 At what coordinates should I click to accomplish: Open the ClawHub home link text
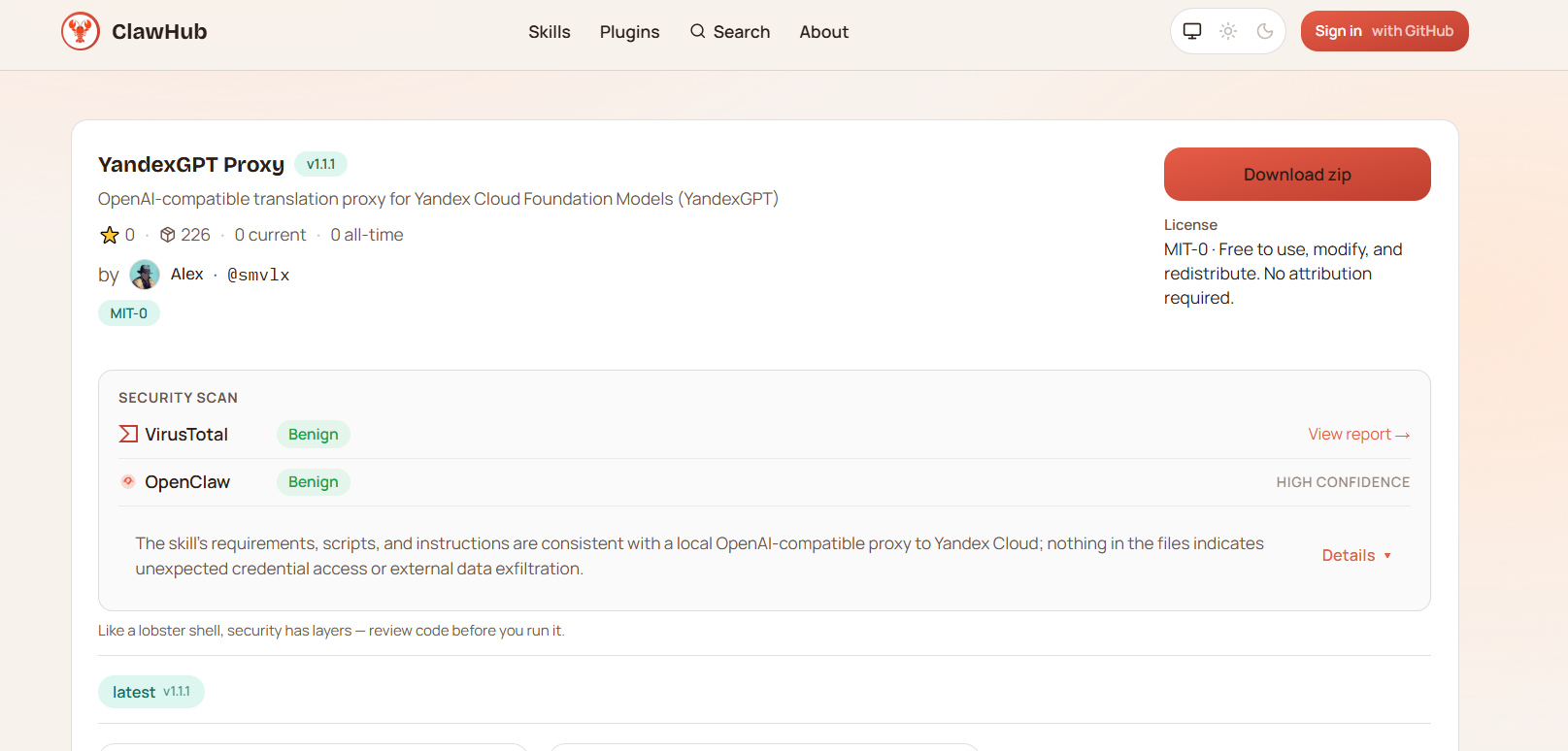(x=159, y=31)
